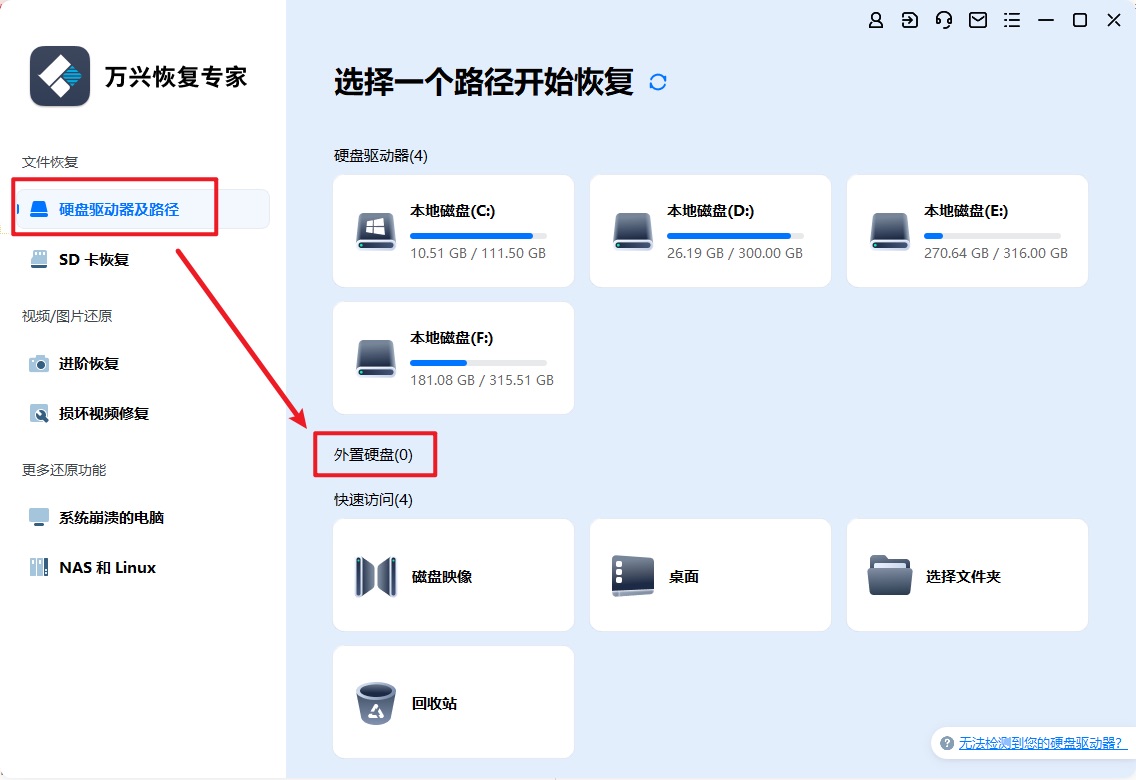Open customer support headset icon
Viewport: 1136px width, 780px height.
click(x=943, y=20)
